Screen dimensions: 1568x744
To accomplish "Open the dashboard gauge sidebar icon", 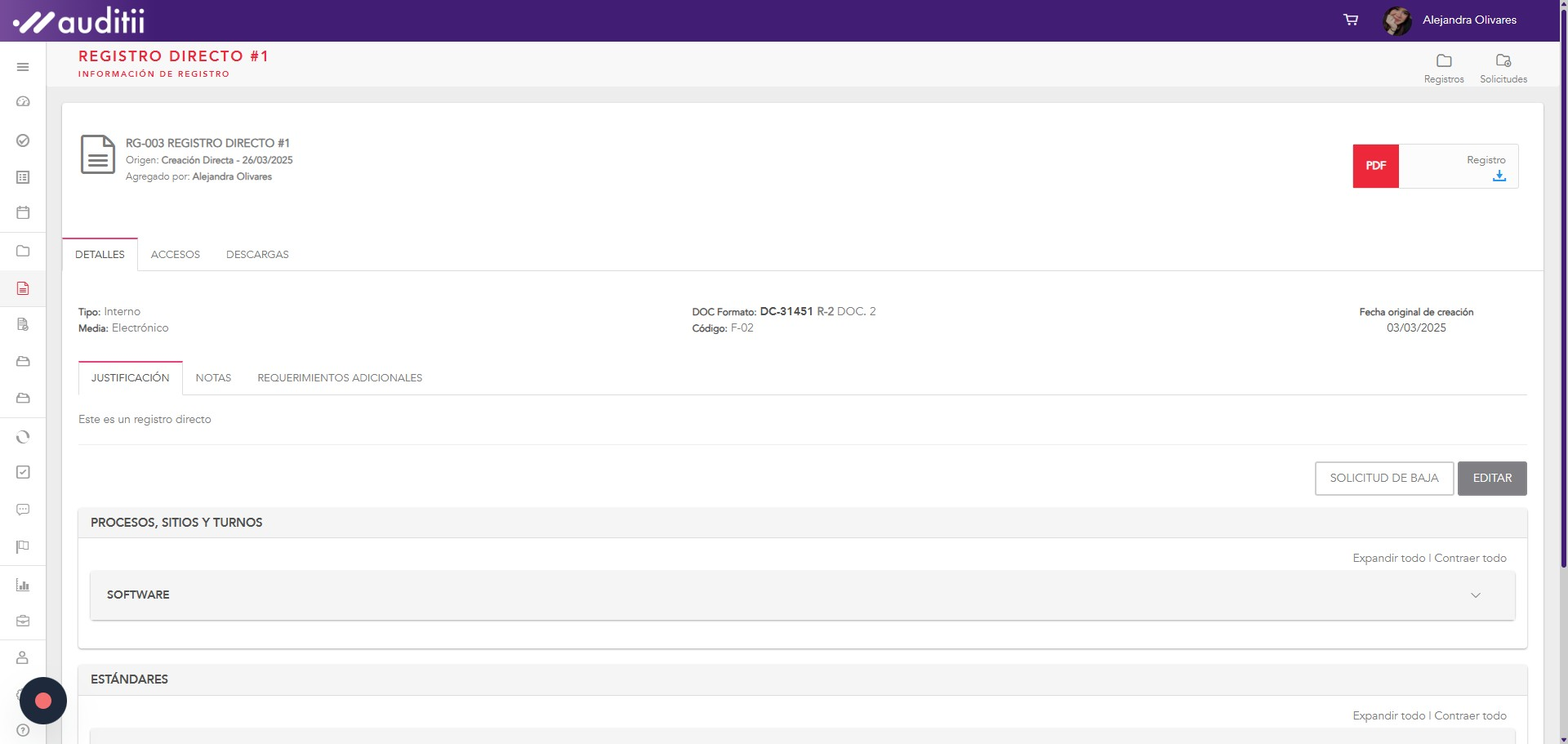I will (23, 102).
